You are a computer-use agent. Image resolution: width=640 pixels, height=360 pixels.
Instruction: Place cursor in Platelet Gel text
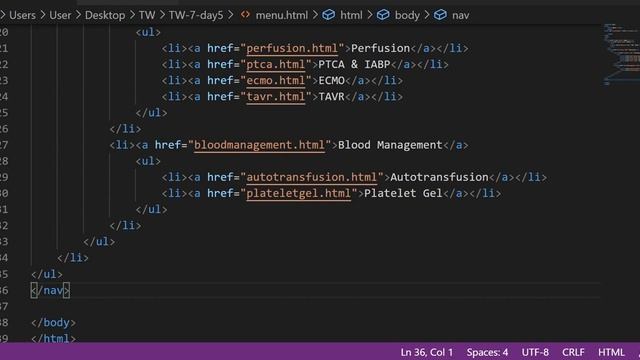pos(403,193)
